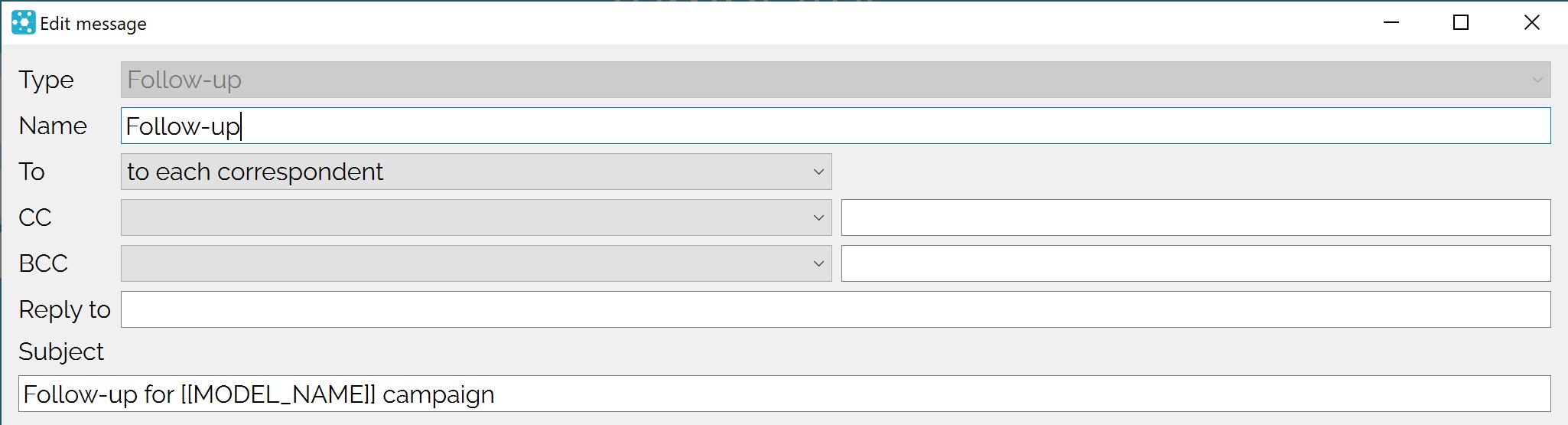The width and height of the screenshot is (1568, 425).
Task: Click the Reply to input field
Action: click(x=835, y=309)
